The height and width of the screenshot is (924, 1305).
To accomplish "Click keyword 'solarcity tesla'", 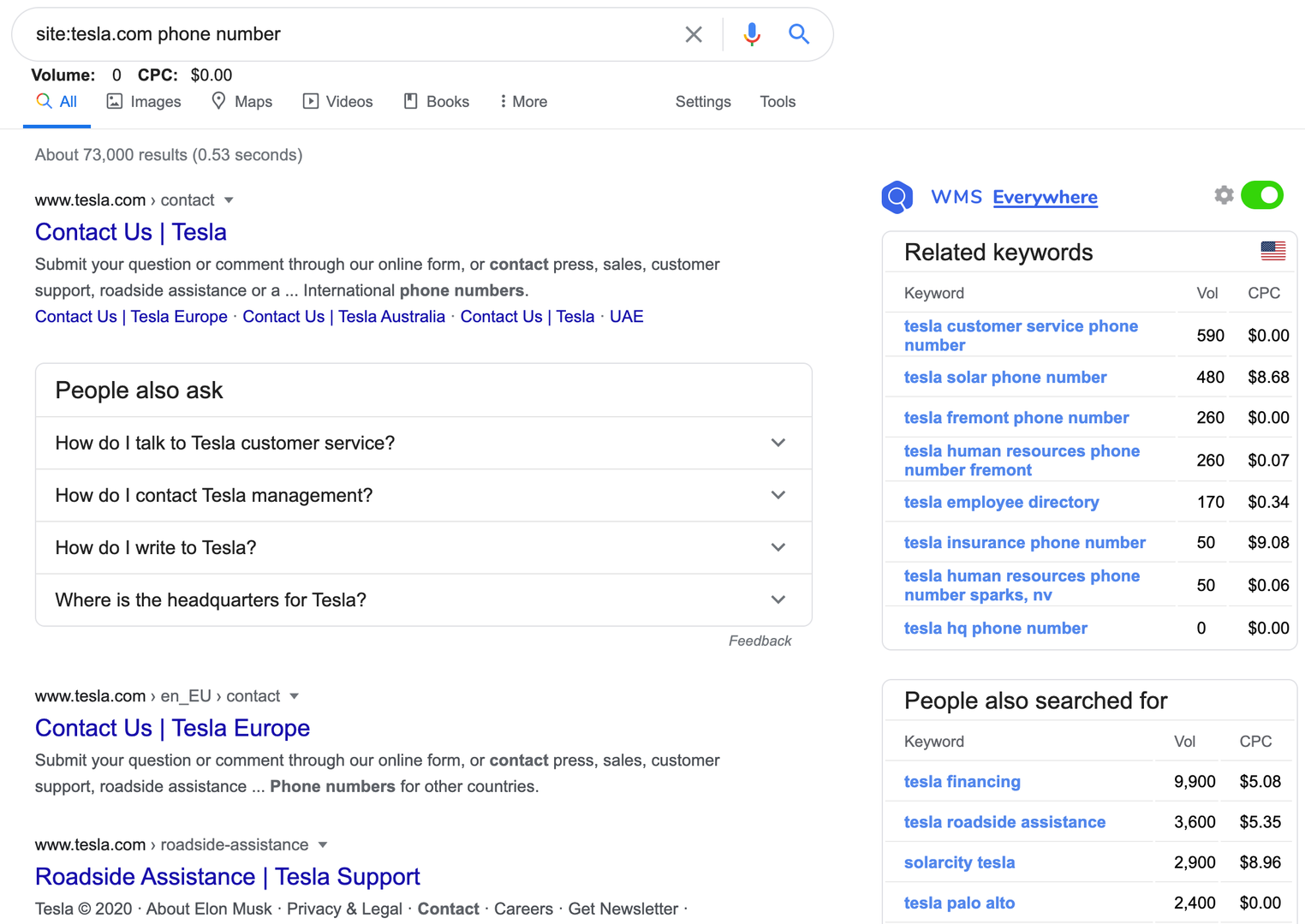I will (959, 862).
